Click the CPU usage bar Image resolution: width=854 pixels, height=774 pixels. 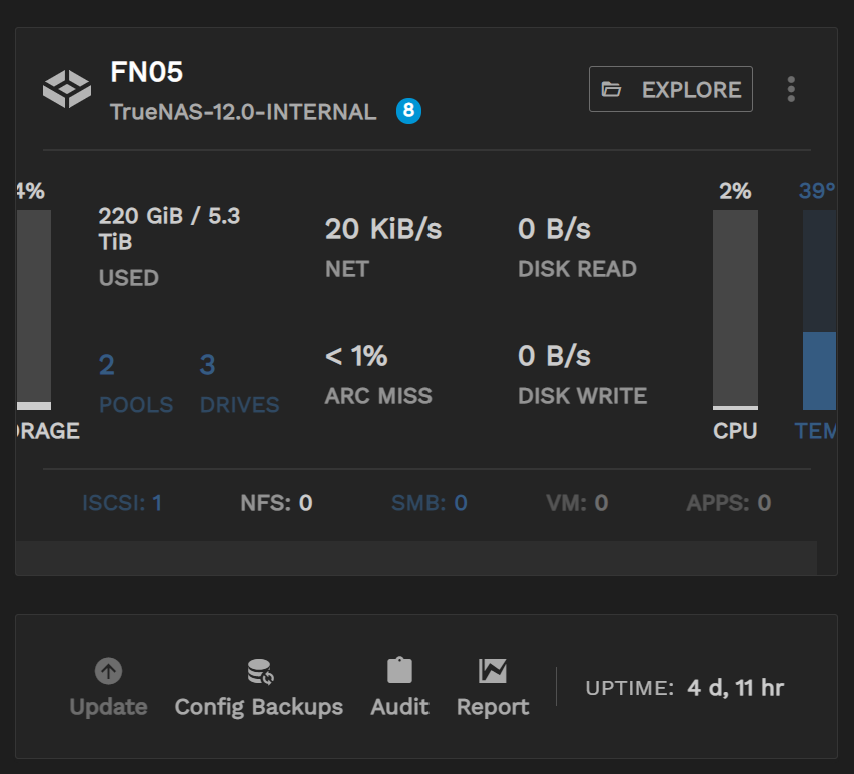pos(735,308)
